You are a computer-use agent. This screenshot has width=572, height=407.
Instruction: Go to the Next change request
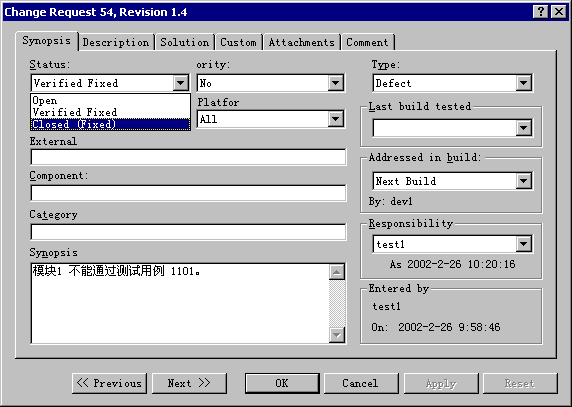(189, 383)
